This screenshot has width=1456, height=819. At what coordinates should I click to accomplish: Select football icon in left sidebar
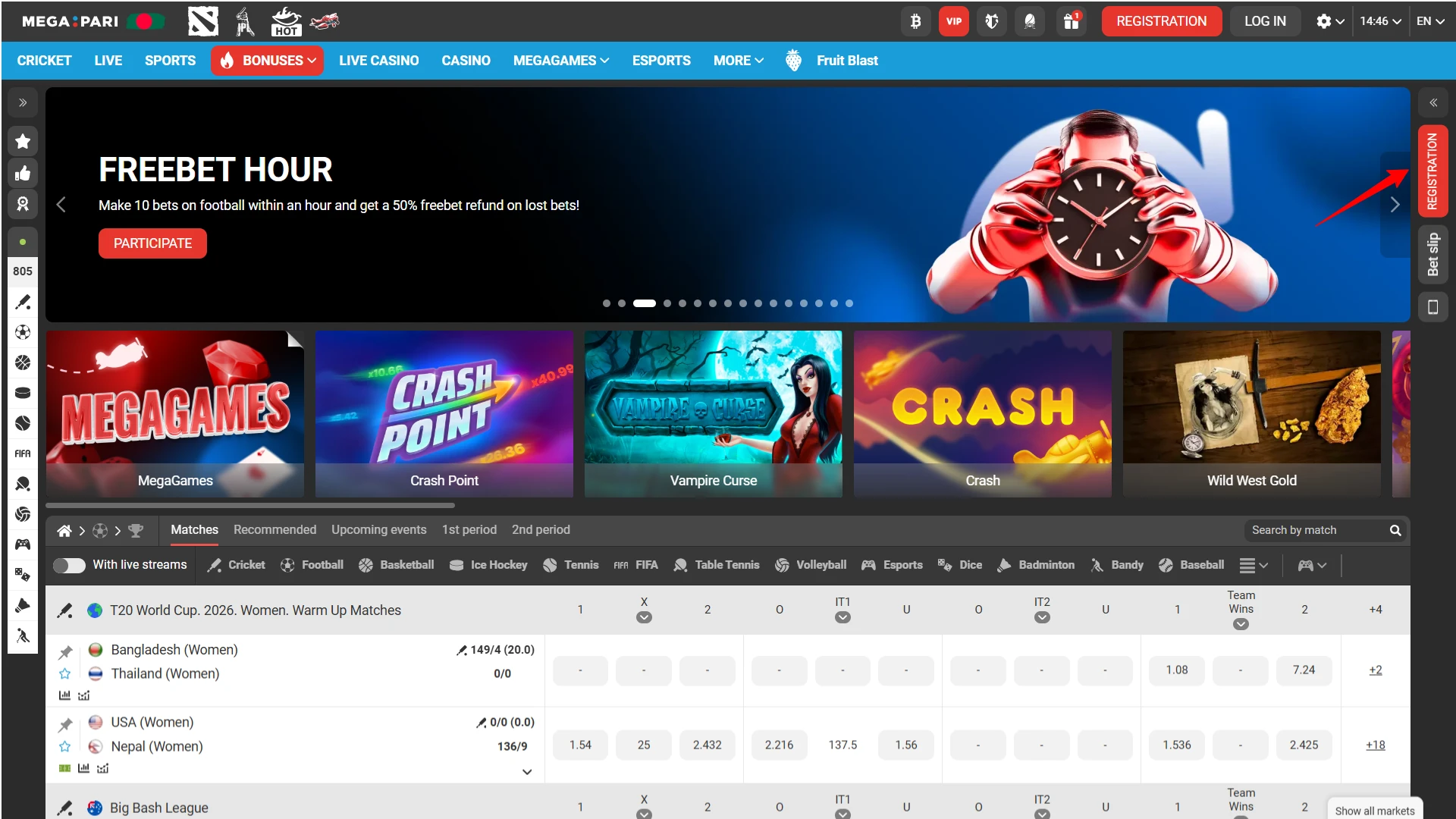tap(23, 332)
